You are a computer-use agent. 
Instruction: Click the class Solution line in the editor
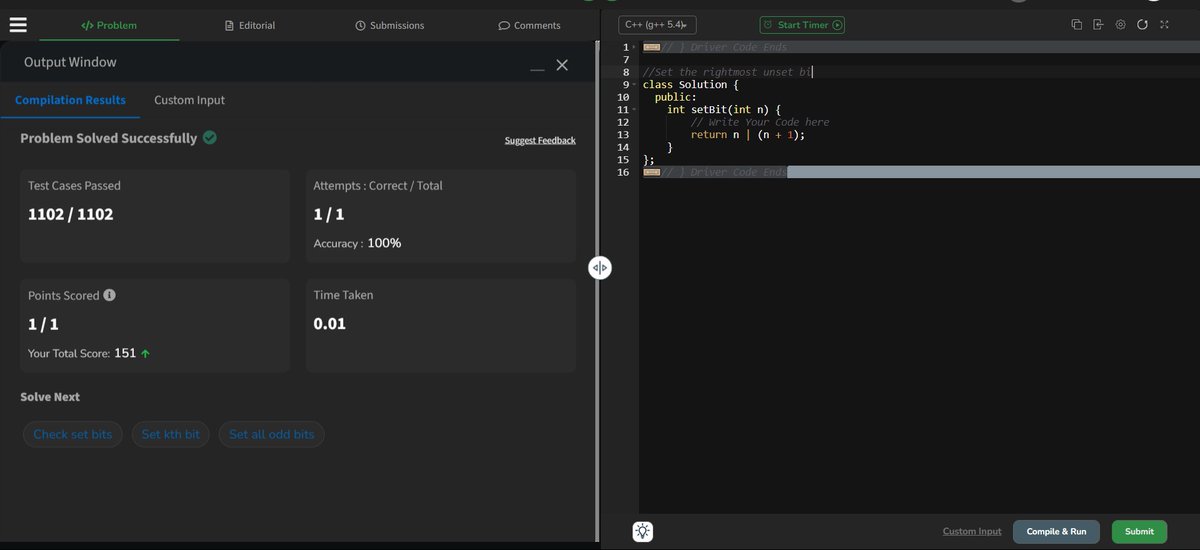coord(691,85)
